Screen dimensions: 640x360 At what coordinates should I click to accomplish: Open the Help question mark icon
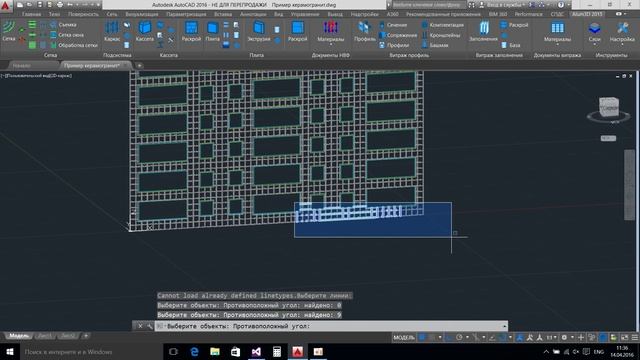tap(561, 5)
